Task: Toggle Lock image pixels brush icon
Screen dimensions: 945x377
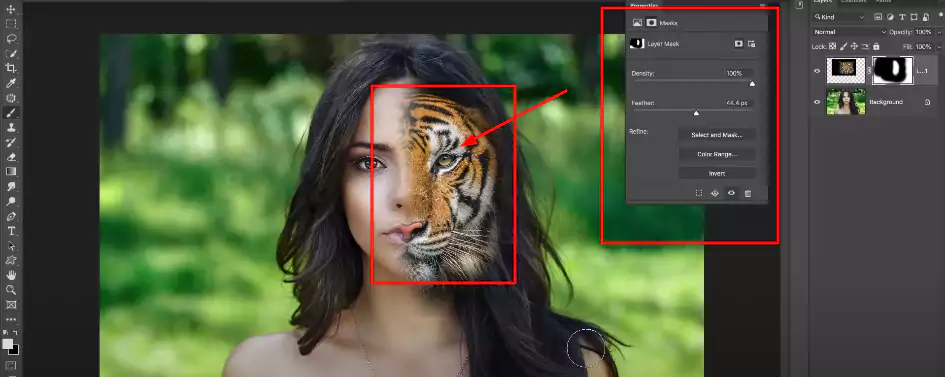Action: [x=844, y=46]
